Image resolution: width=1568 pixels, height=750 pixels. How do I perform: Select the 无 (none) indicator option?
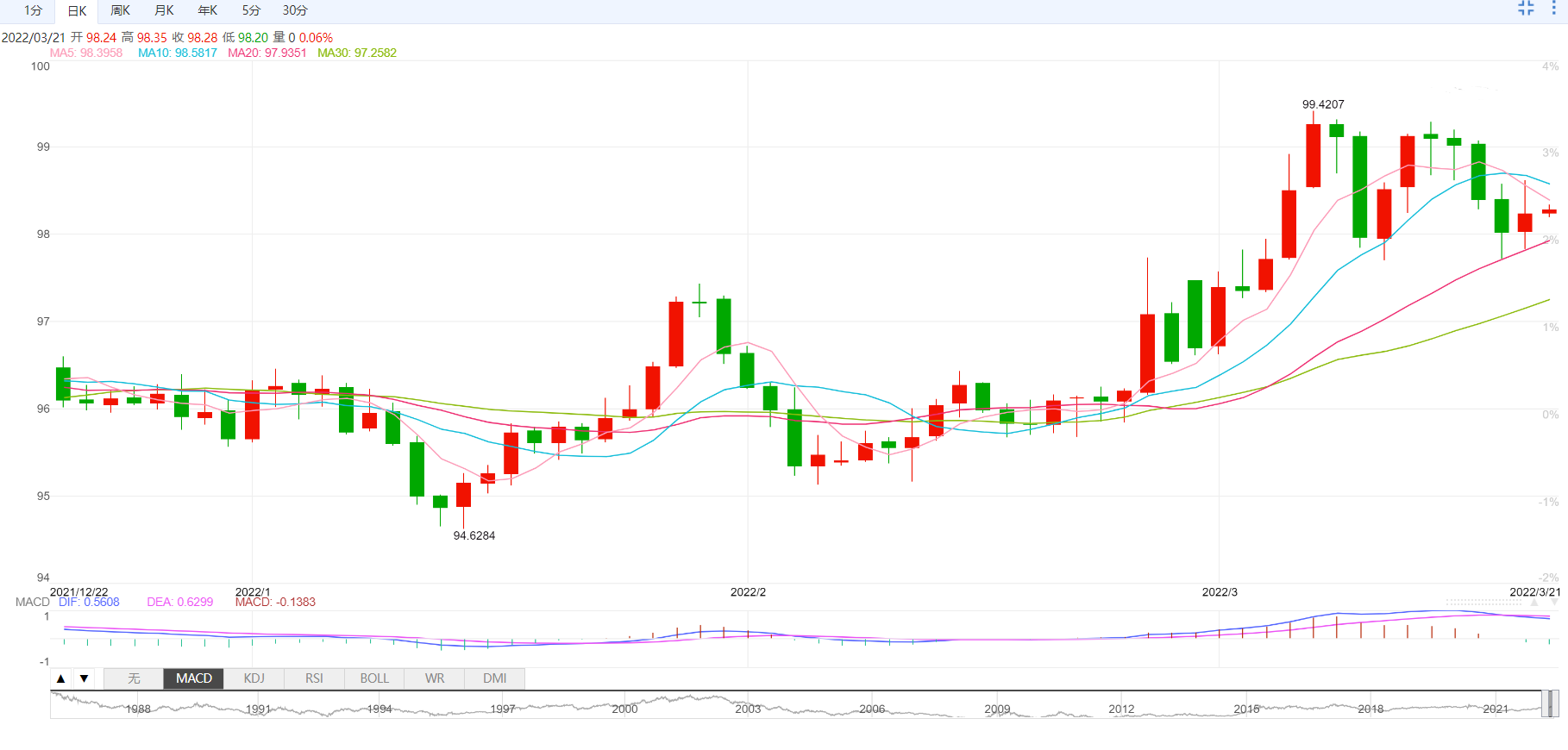(134, 678)
